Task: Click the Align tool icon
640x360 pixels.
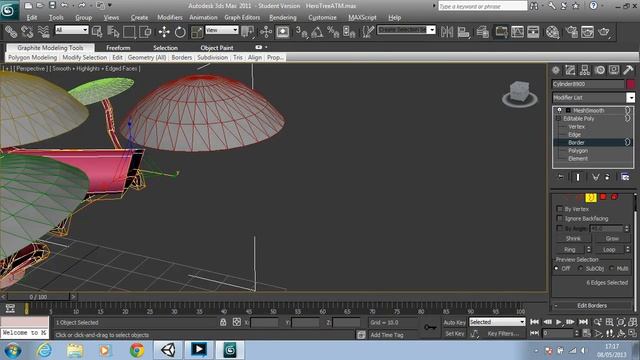Action: tap(463, 31)
